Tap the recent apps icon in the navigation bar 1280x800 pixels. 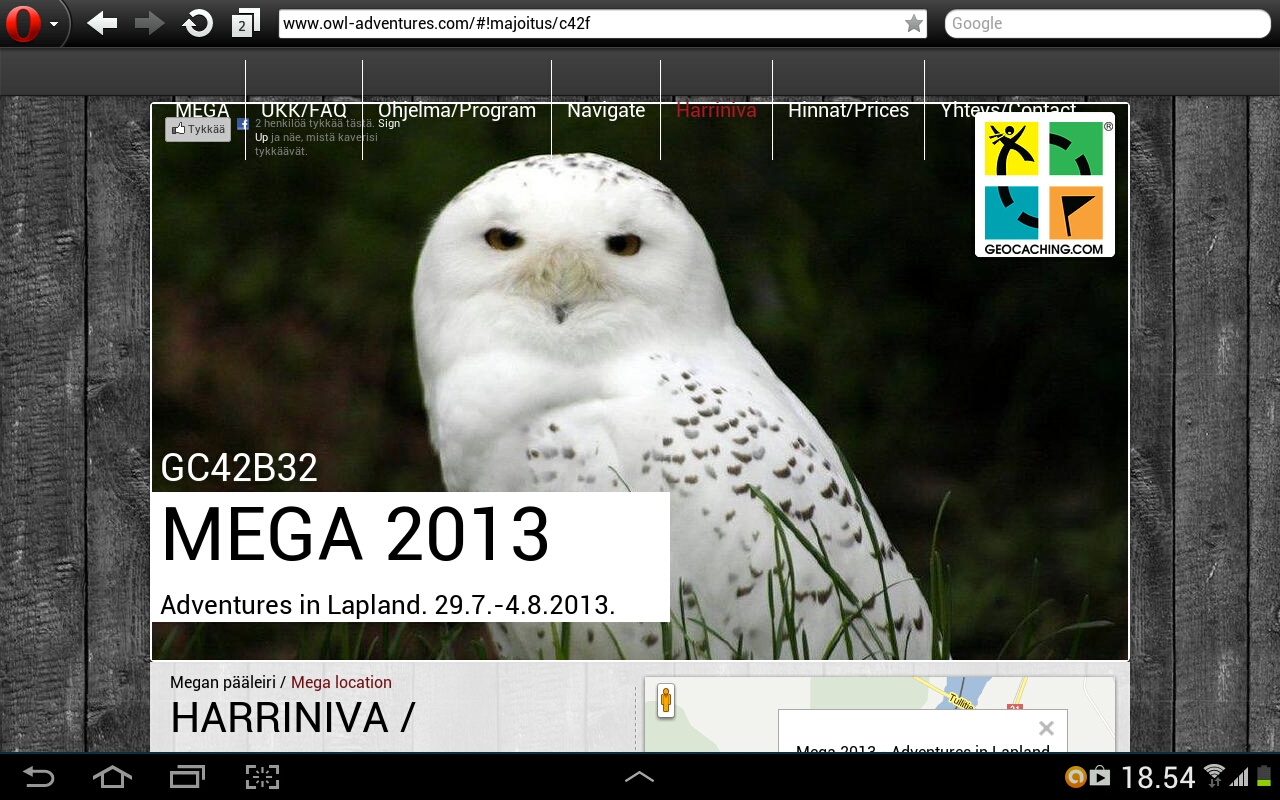coord(185,776)
